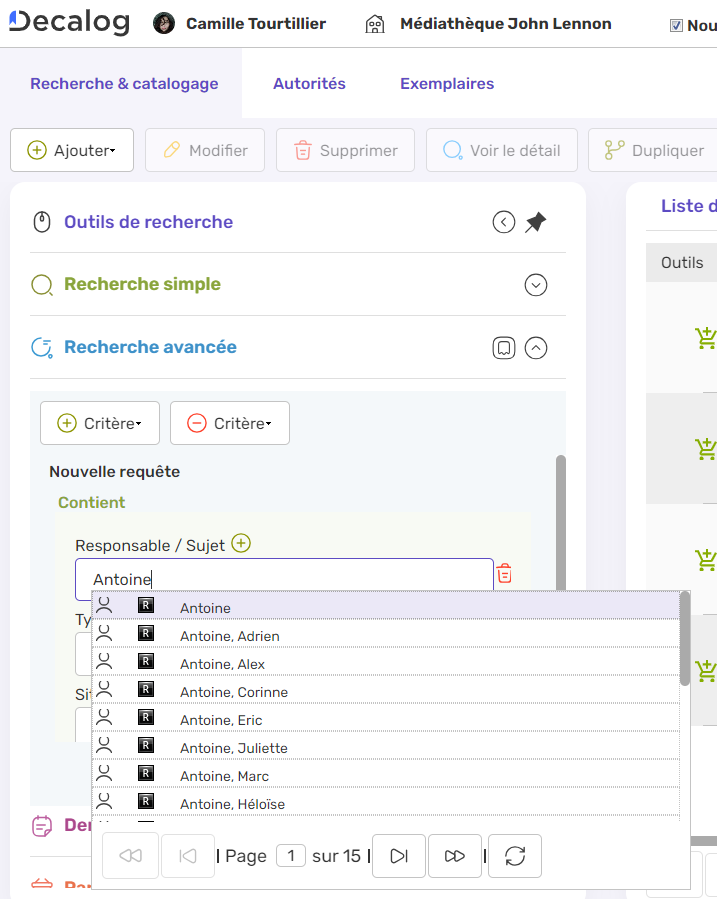Click the advanced search panel scrollbar
Image resolution: width=717 pixels, height=899 pixels.
[x=561, y=523]
